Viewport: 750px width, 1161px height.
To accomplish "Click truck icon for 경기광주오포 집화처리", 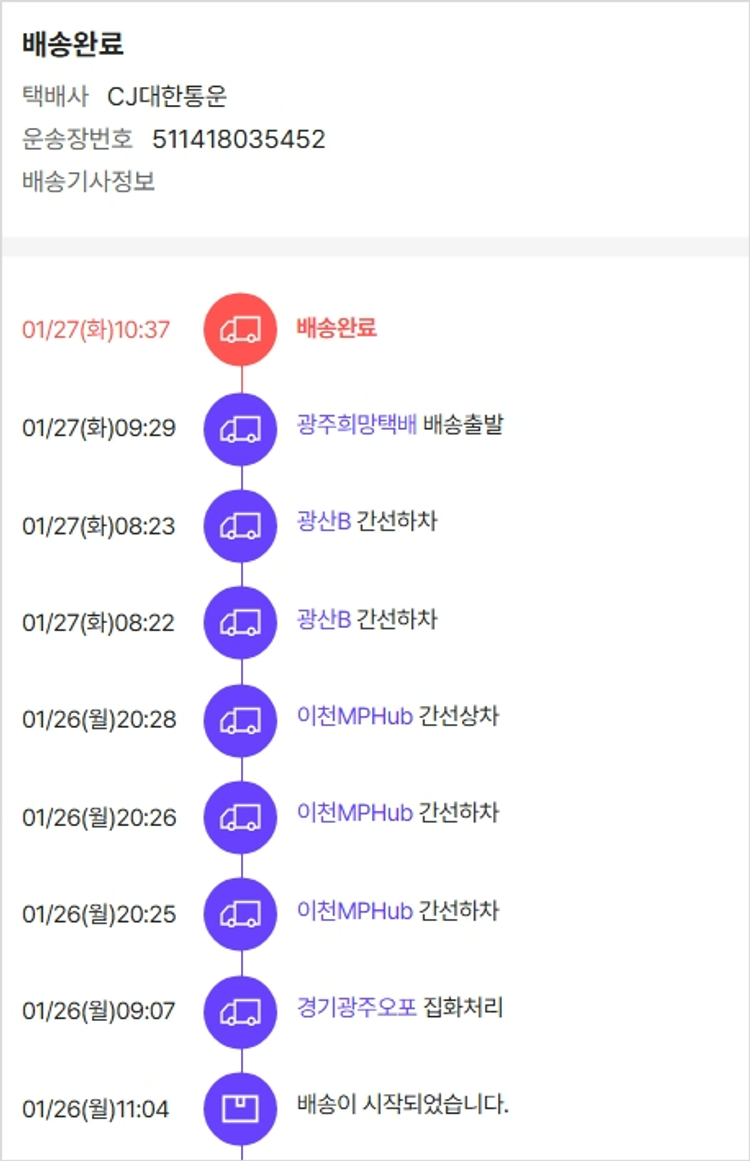I will tap(241, 1011).
